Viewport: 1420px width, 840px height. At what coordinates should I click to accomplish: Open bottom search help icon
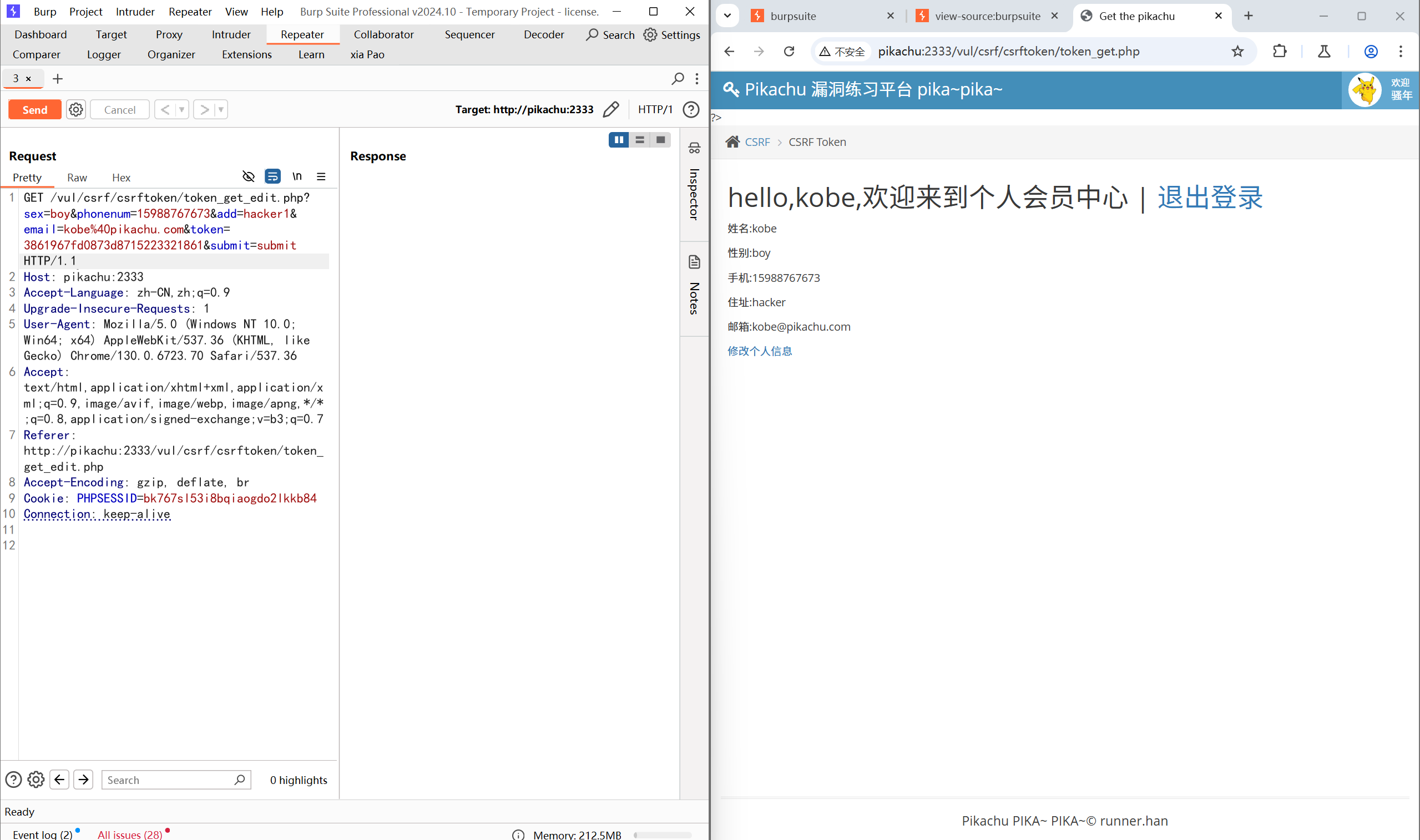click(x=13, y=780)
